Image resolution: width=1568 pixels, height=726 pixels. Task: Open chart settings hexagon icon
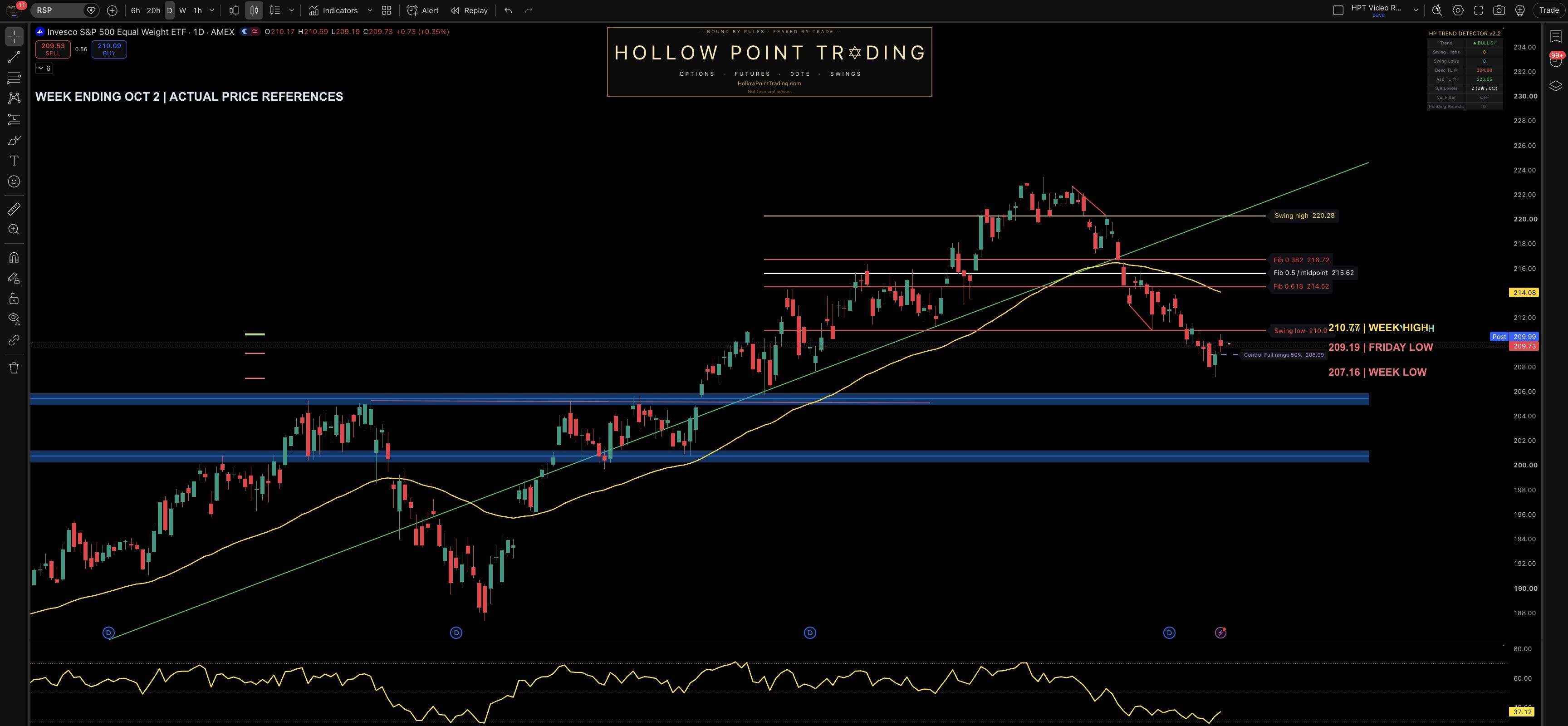[x=1458, y=10]
